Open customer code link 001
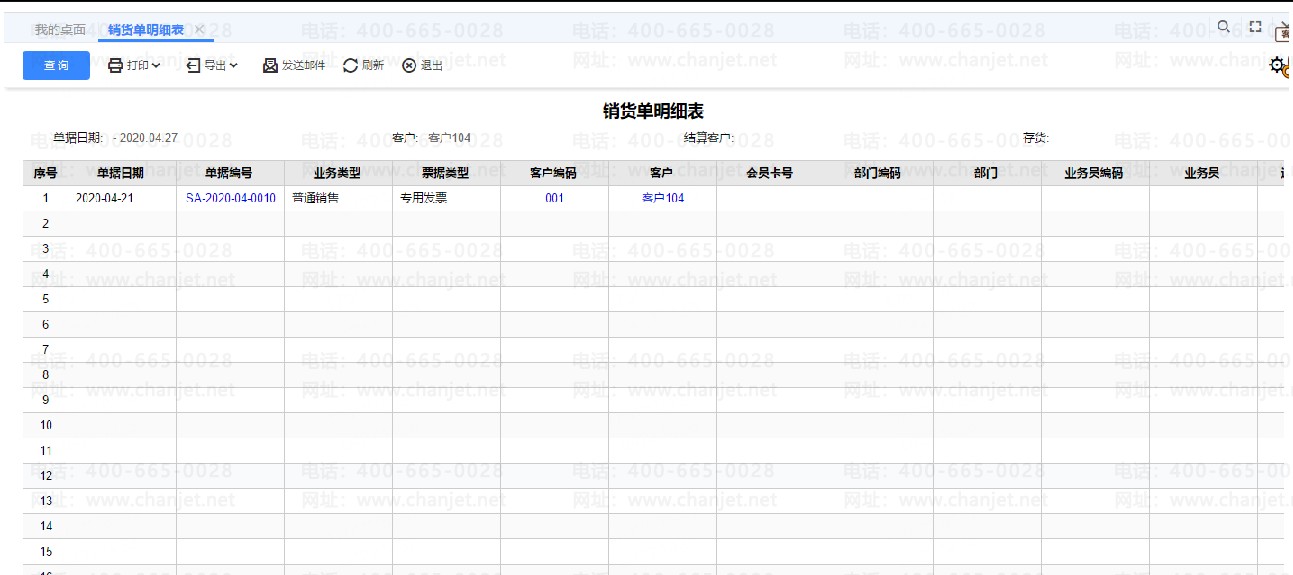The image size is (1293, 575). tap(554, 198)
